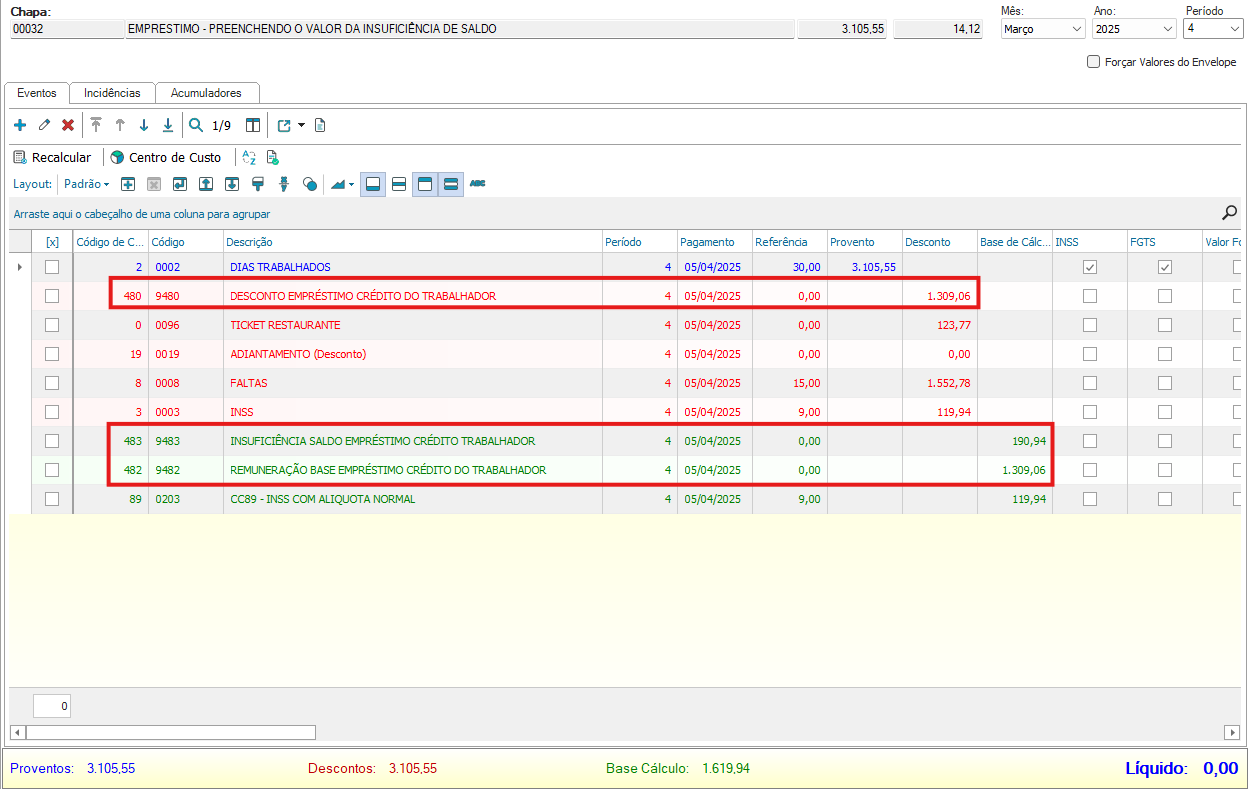Toggle the footer panel layout icon

pos(373,184)
